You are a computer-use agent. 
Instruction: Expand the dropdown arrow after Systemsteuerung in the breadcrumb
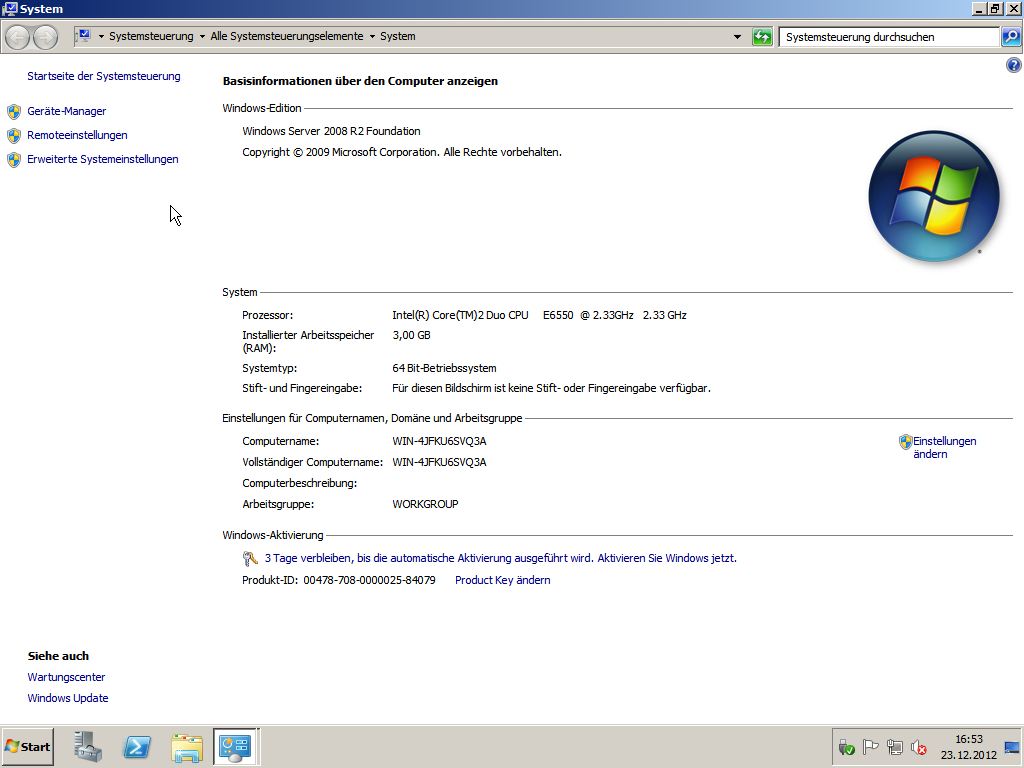202,37
